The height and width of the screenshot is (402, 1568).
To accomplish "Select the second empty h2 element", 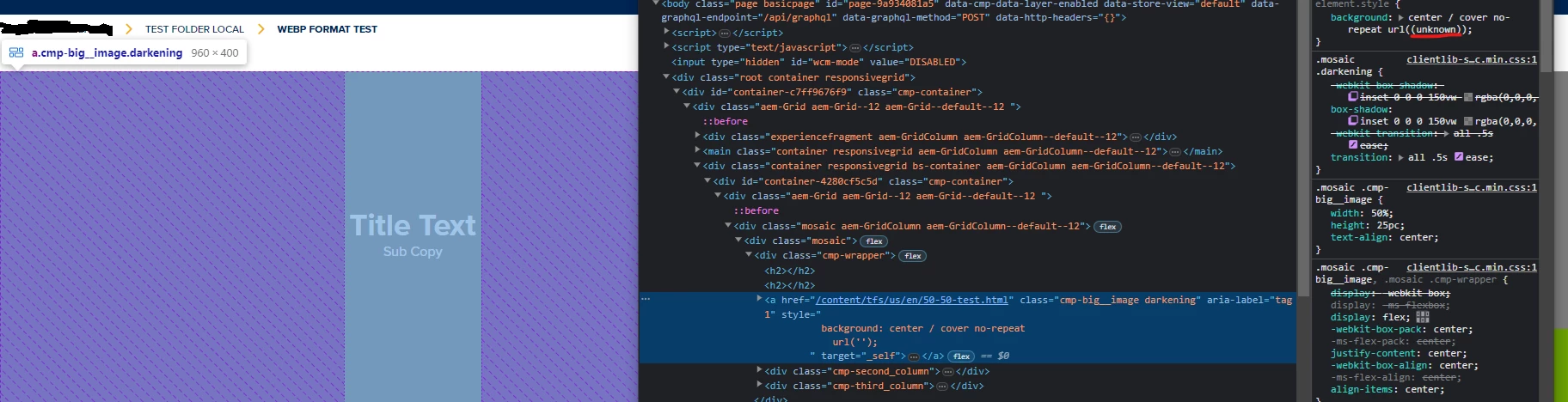I will [x=789, y=285].
